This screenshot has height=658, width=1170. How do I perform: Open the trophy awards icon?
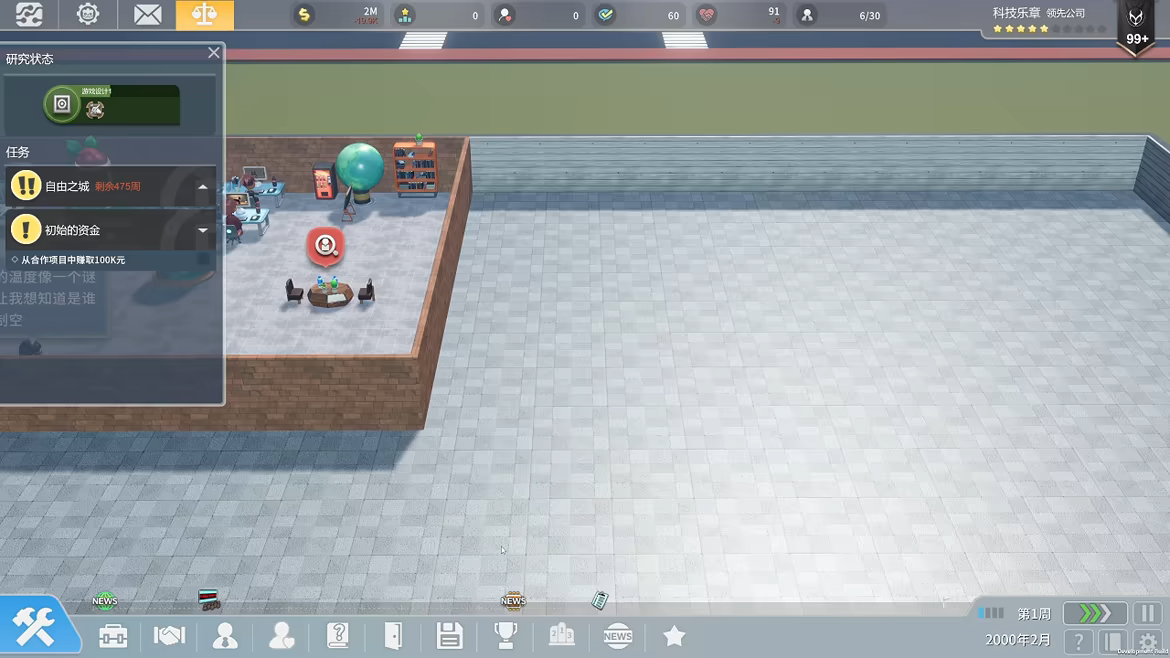(505, 636)
